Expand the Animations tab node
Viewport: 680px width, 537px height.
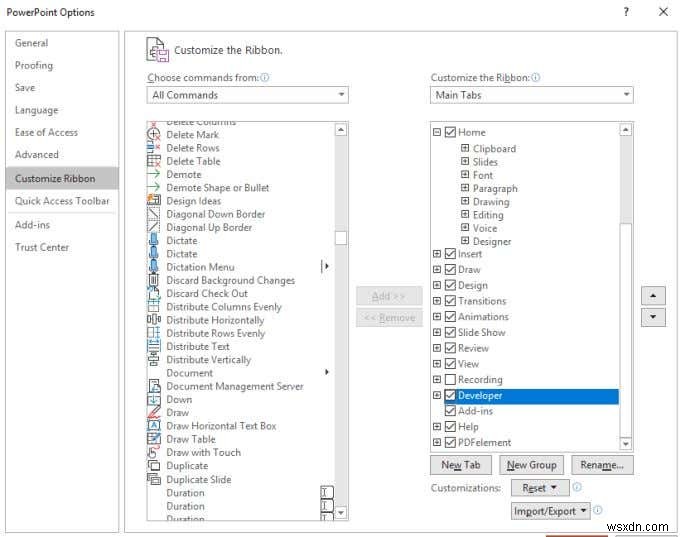tap(437, 316)
